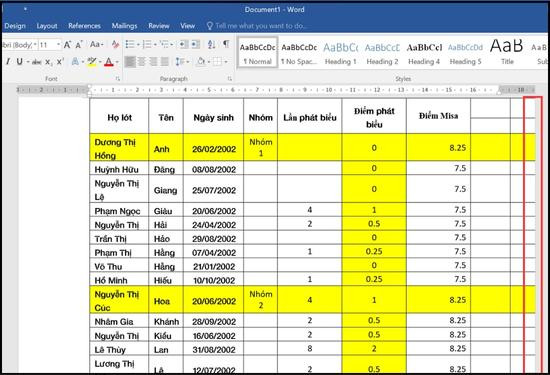Apply the Heading 1 style

point(340,53)
